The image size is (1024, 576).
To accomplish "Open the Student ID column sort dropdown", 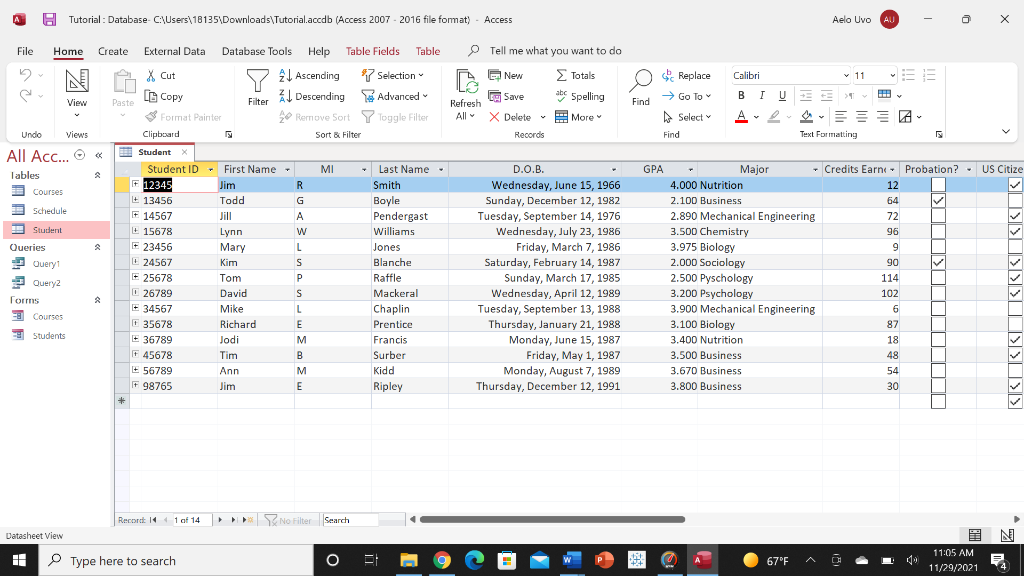I will pyautogui.click(x=210, y=169).
